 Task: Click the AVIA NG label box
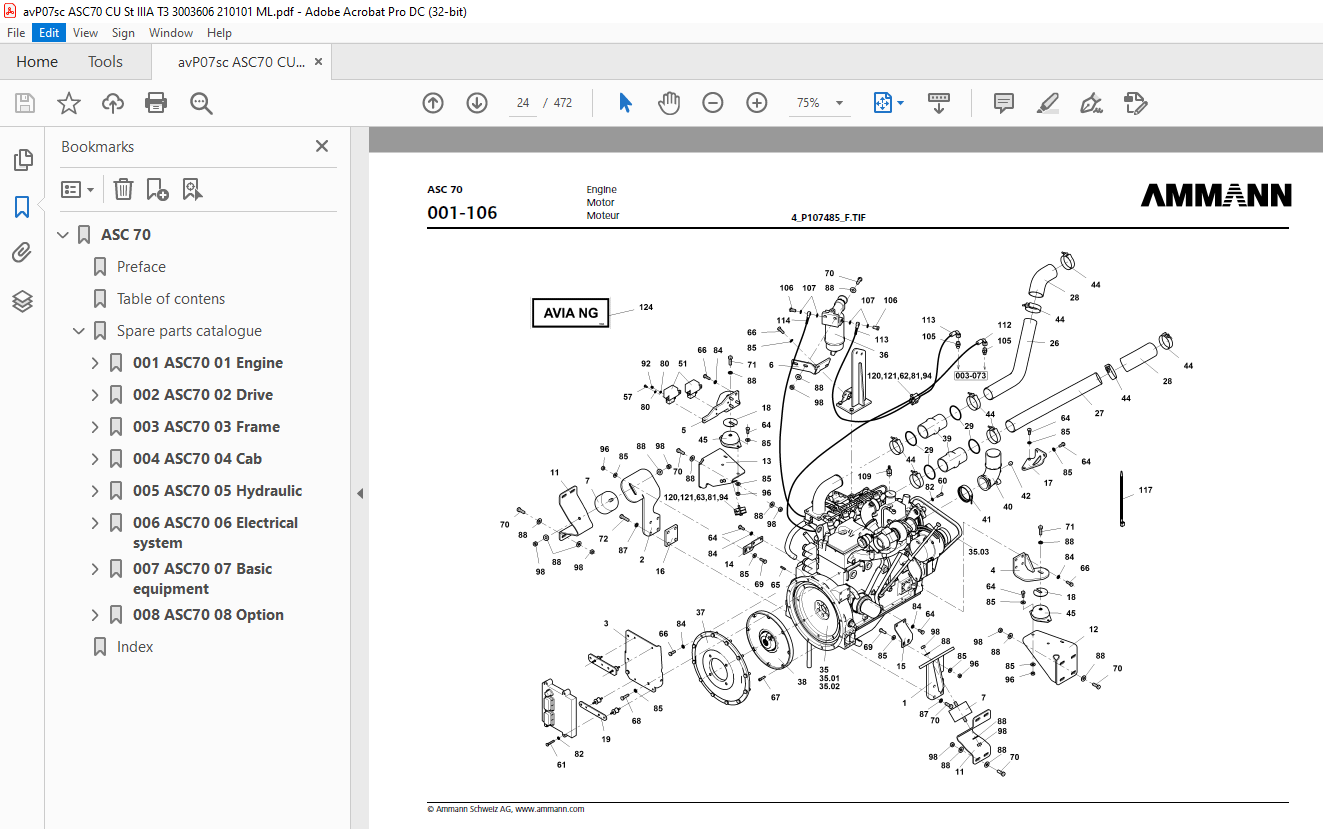click(x=570, y=313)
